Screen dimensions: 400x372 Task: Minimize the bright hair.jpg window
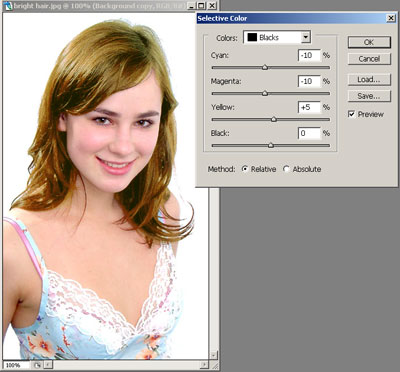[x=190, y=6]
